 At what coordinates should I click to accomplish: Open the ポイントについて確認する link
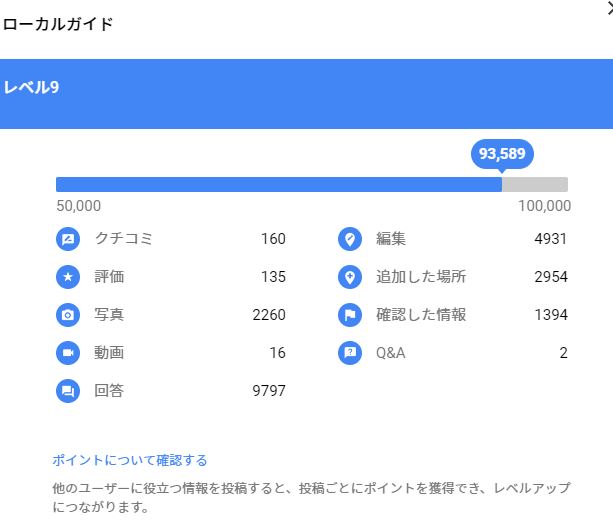click(x=130, y=460)
